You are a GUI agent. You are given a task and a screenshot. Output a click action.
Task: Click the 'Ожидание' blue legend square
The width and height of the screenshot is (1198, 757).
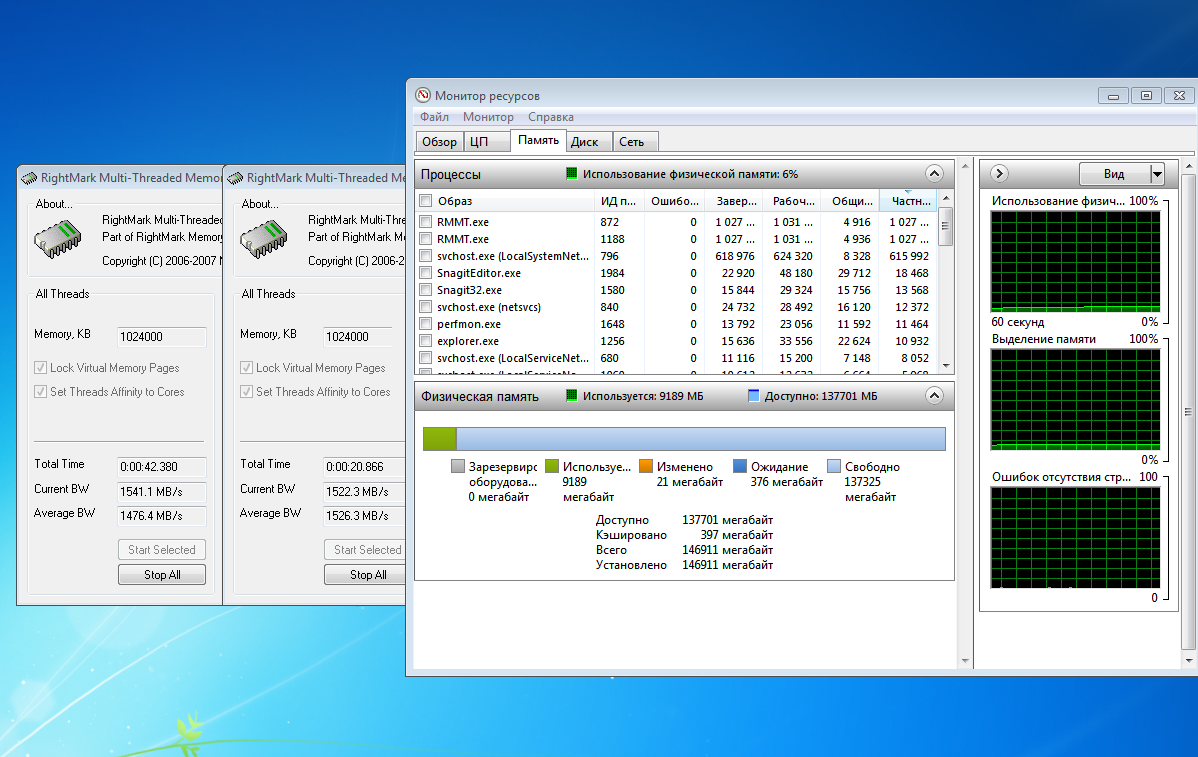[x=739, y=467]
